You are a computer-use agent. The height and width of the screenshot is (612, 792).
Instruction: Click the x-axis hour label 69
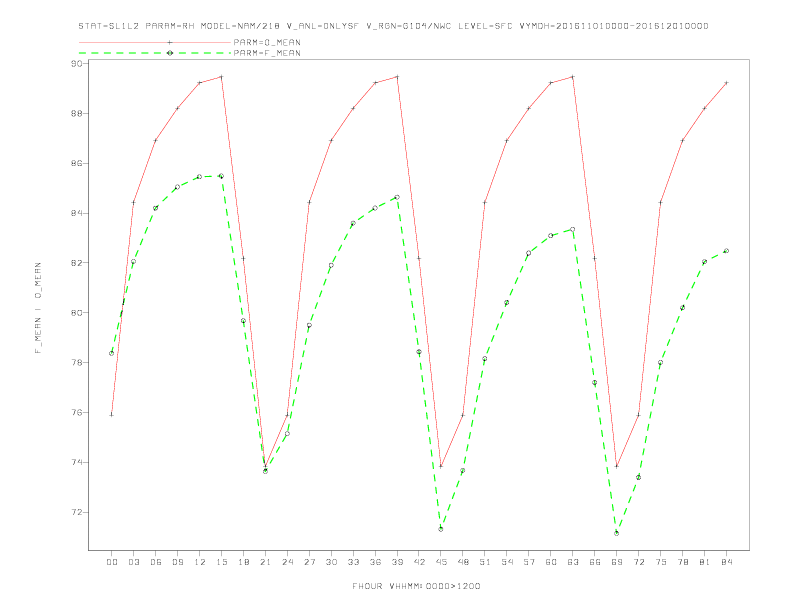tap(617, 562)
